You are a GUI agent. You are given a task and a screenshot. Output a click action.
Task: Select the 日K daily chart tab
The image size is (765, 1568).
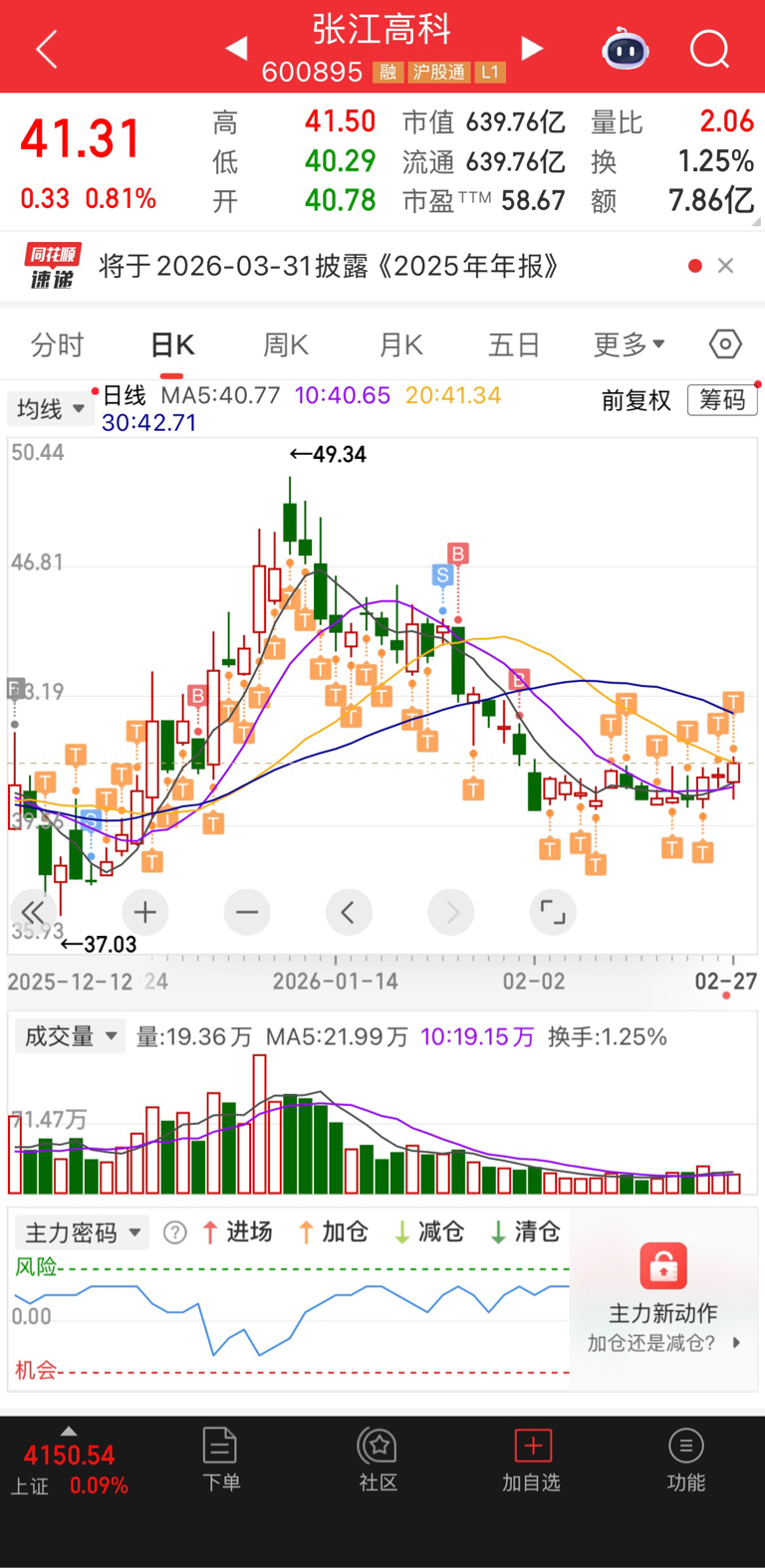coord(172,345)
